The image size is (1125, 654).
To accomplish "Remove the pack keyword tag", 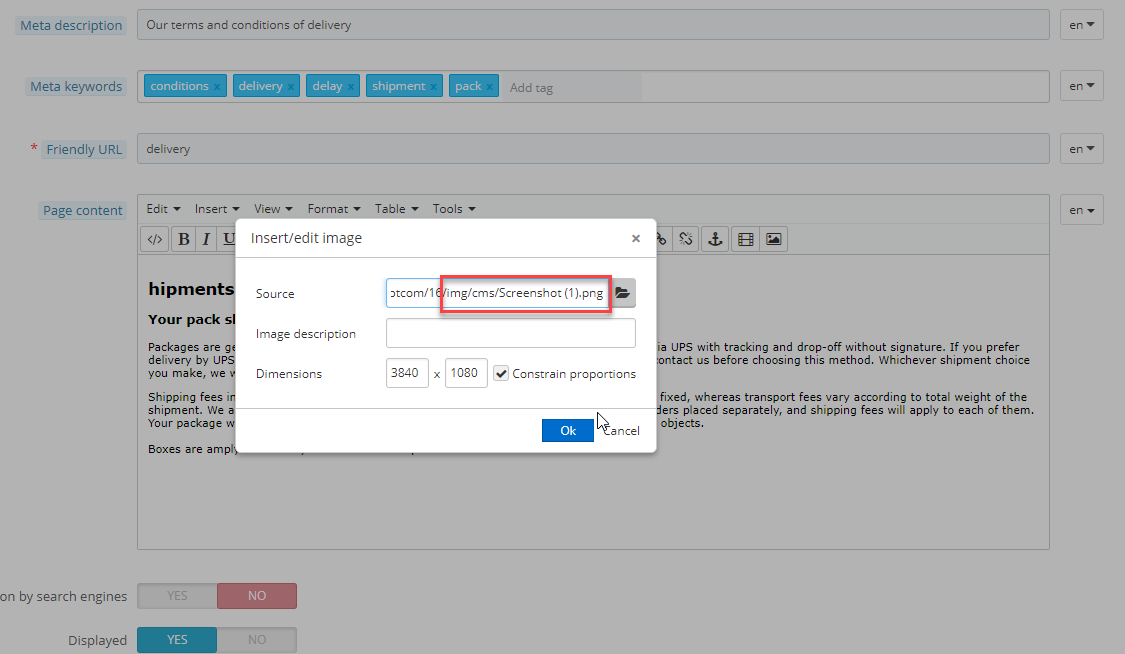I will [489, 87].
